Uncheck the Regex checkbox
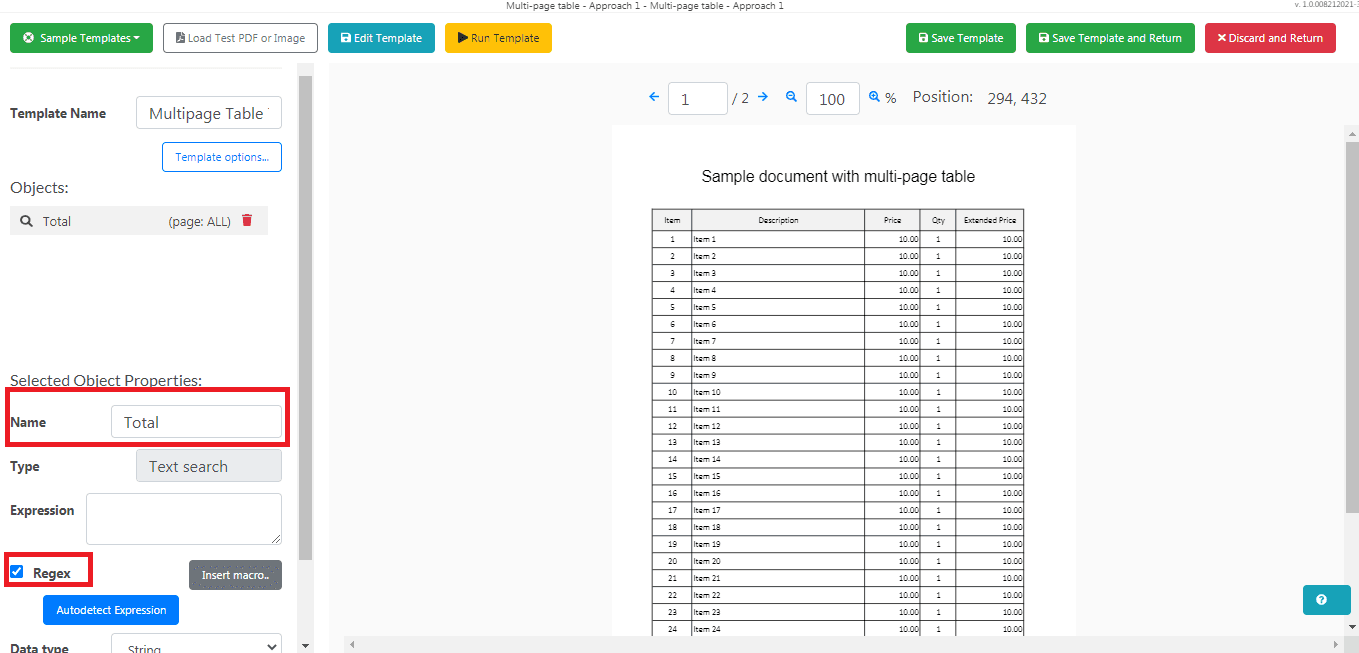Image resolution: width=1359 pixels, height=653 pixels. pyautogui.click(x=16, y=570)
